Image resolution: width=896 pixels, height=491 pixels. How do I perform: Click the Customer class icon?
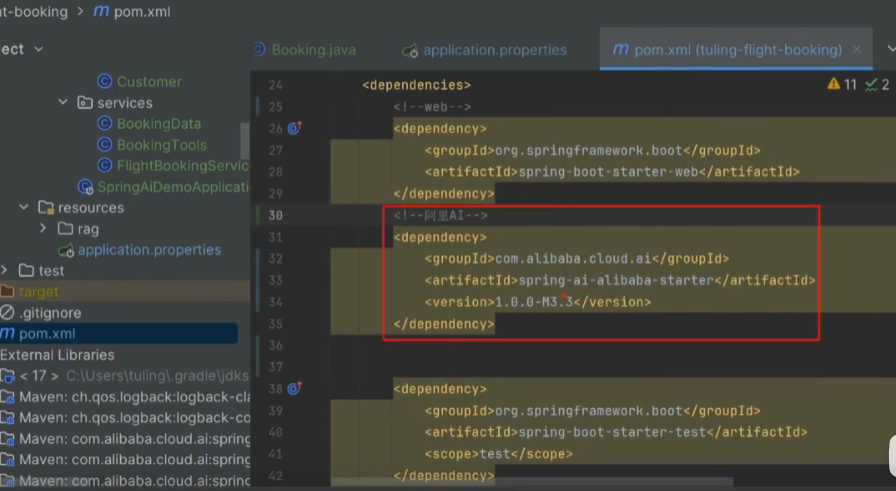pyautogui.click(x=105, y=81)
